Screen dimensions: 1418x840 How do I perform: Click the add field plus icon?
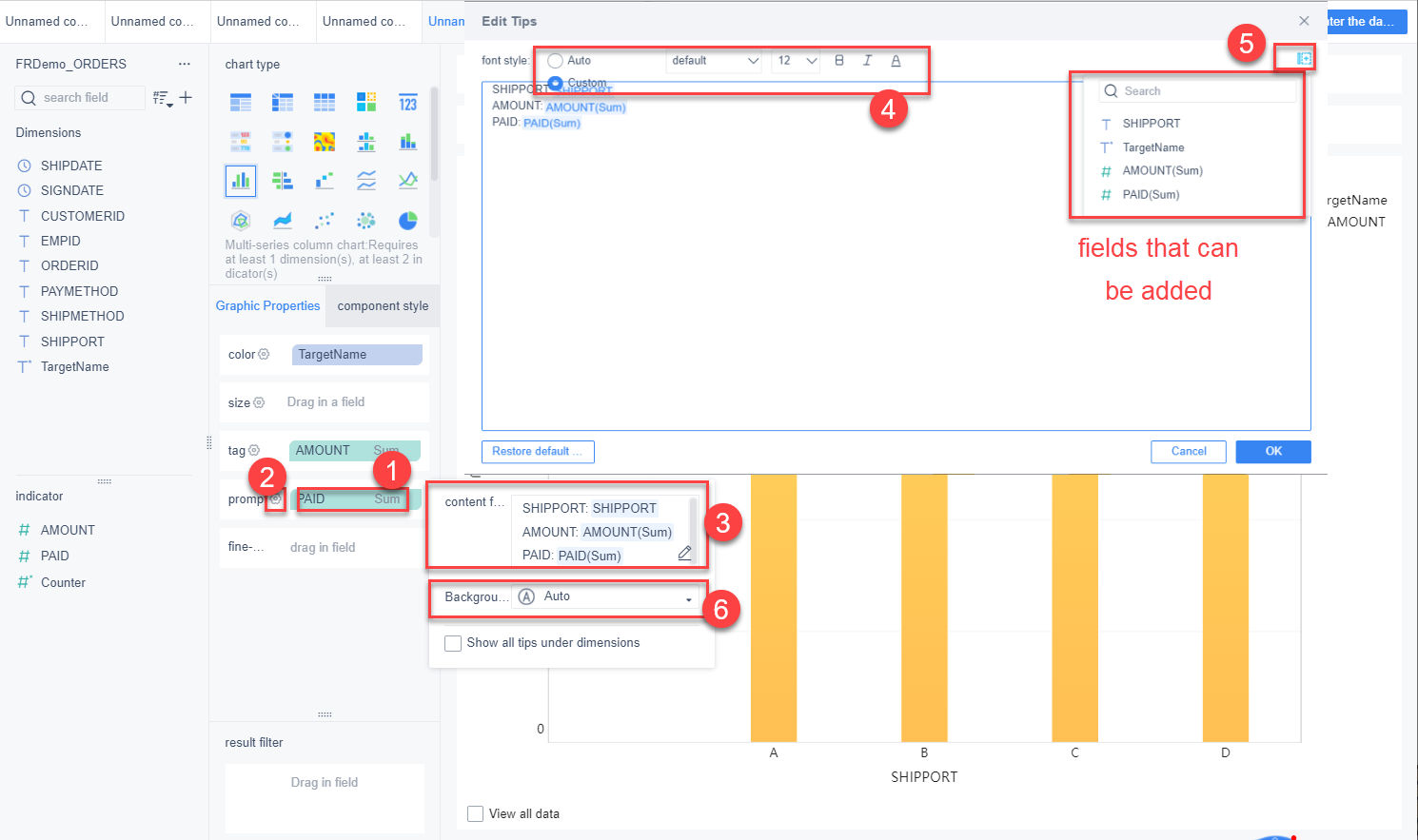[186, 97]
